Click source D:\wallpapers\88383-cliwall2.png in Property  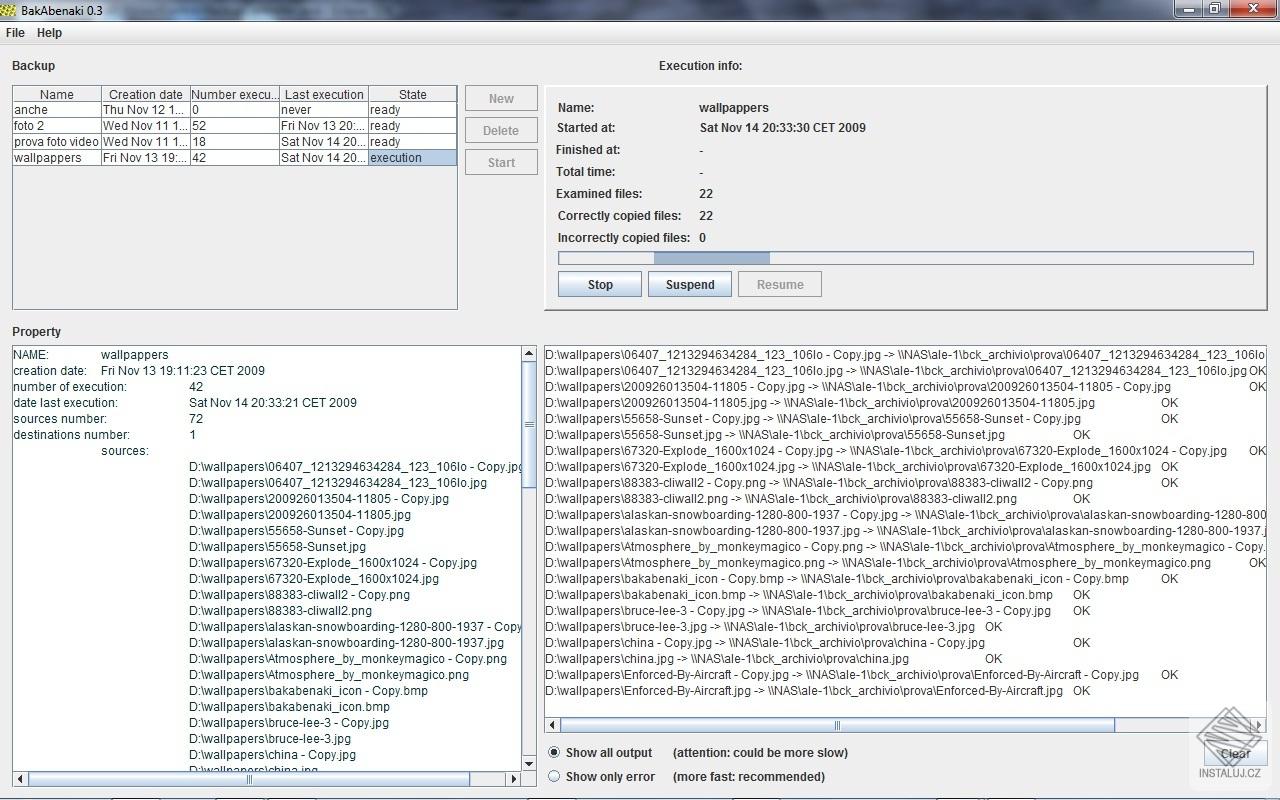coord(280,610)
